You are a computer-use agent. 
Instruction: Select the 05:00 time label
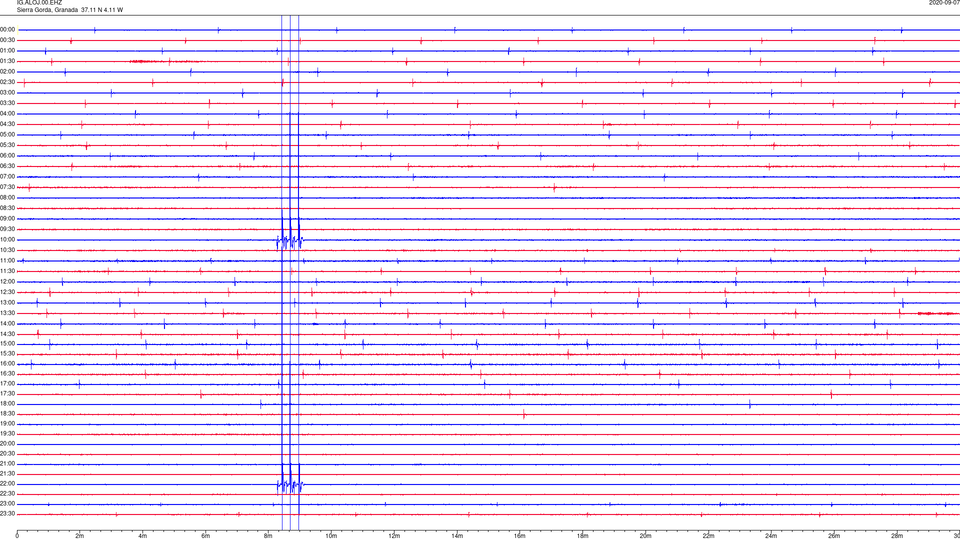pyautogui.click(x=8, y=135)
